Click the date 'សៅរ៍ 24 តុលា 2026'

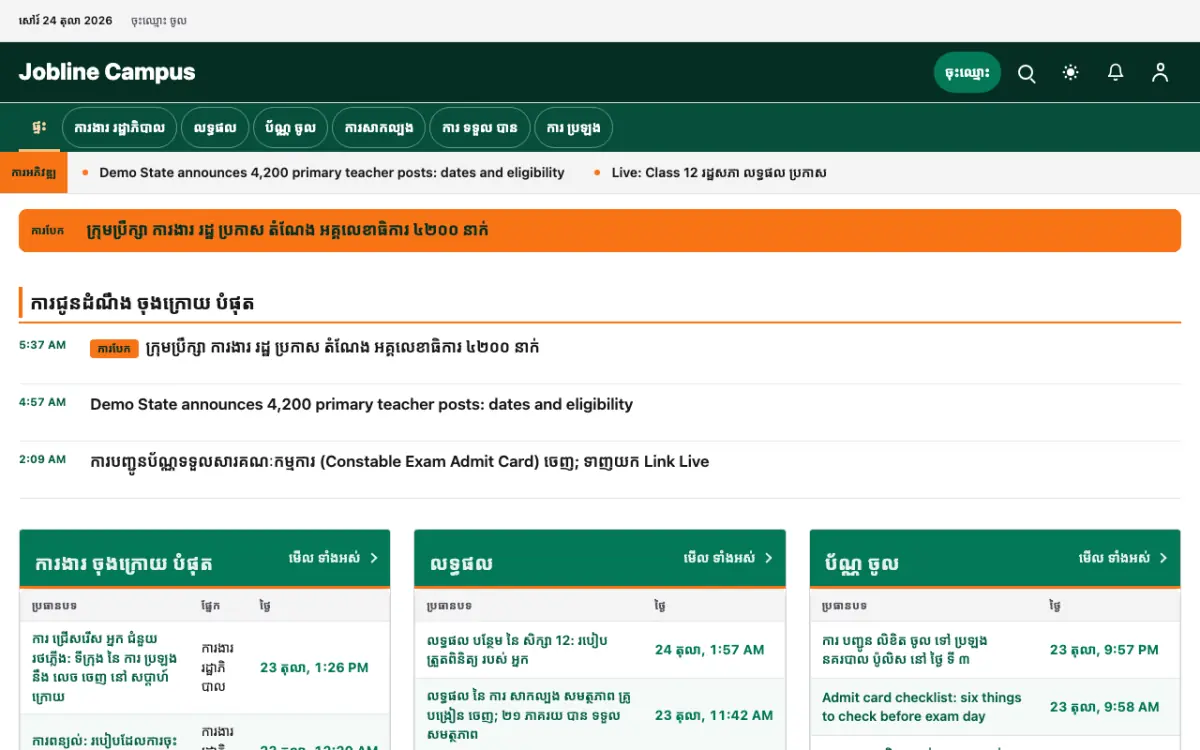(x=66, y=21)
